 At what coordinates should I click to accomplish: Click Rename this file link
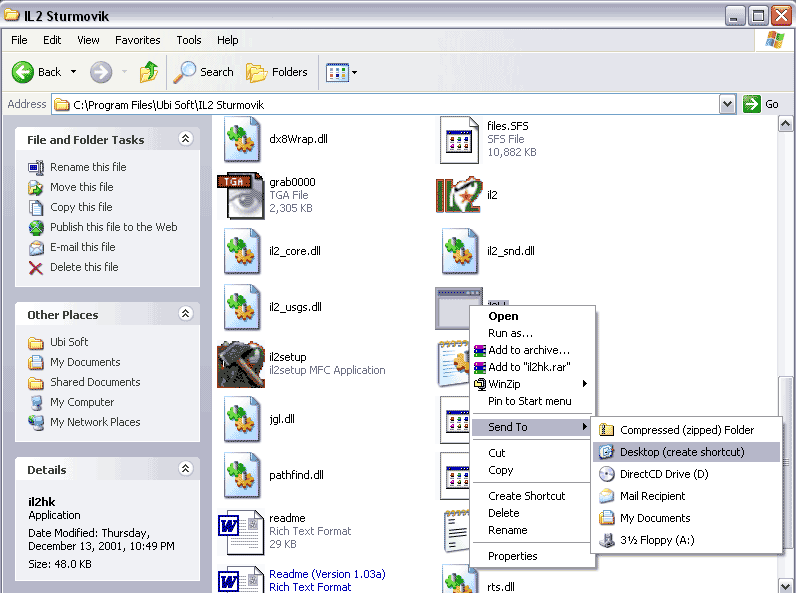point(88,167)
